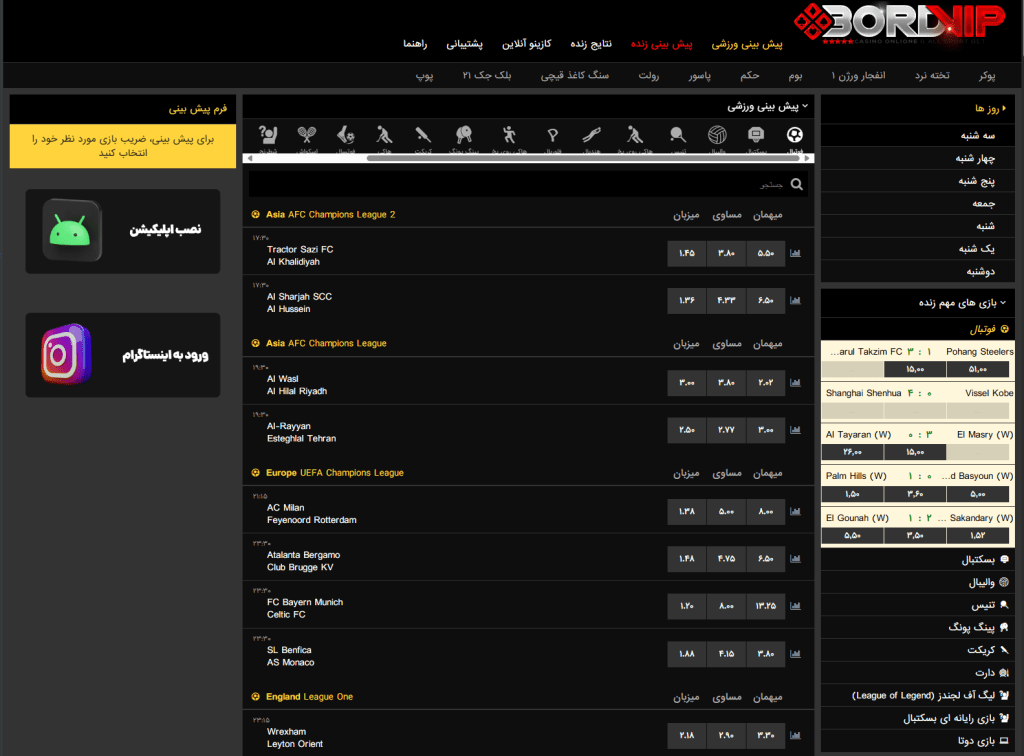Open the کازینو آنلاین top menu

526,44
